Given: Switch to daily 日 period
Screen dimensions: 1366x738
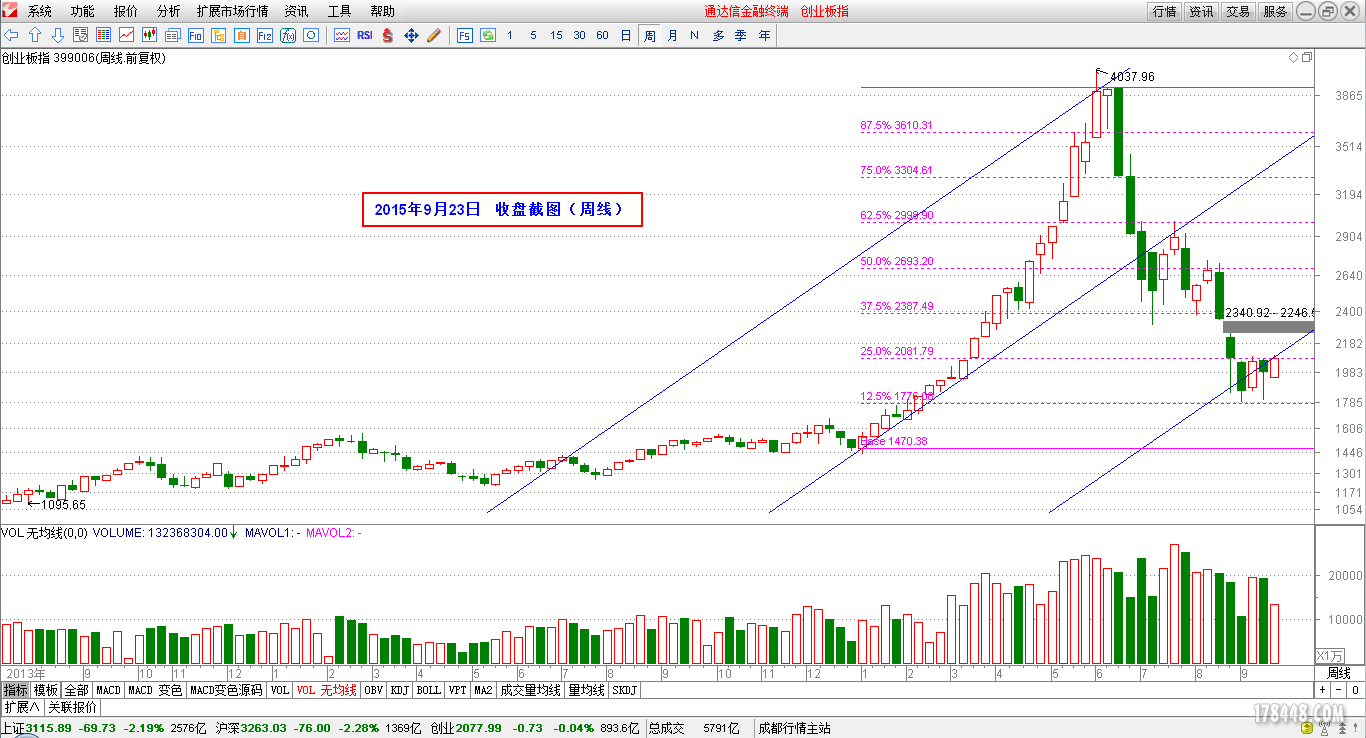Looking at the screenshot, I should (626, 35).
